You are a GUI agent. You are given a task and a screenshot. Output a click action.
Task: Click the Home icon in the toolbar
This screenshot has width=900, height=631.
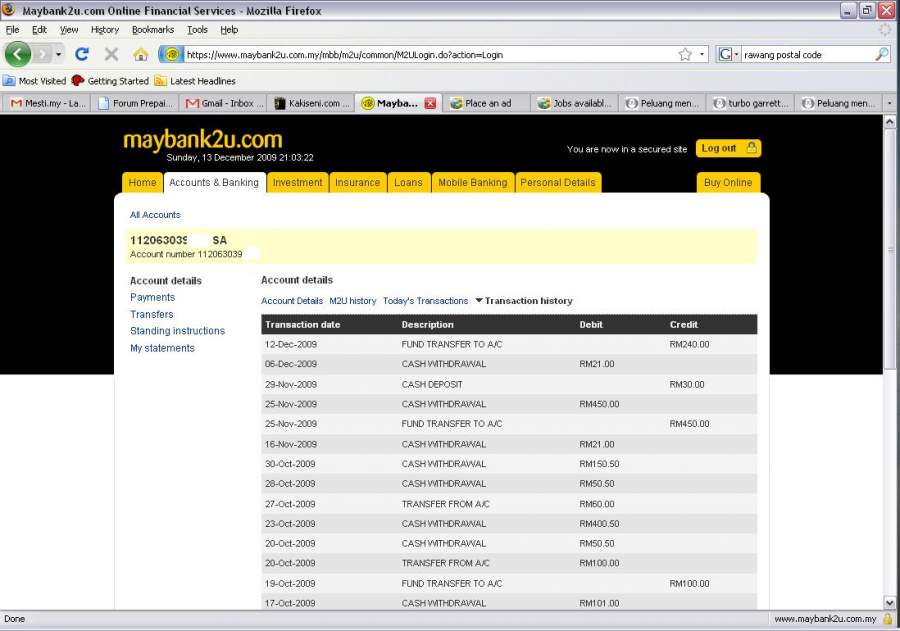coord(140,54)
